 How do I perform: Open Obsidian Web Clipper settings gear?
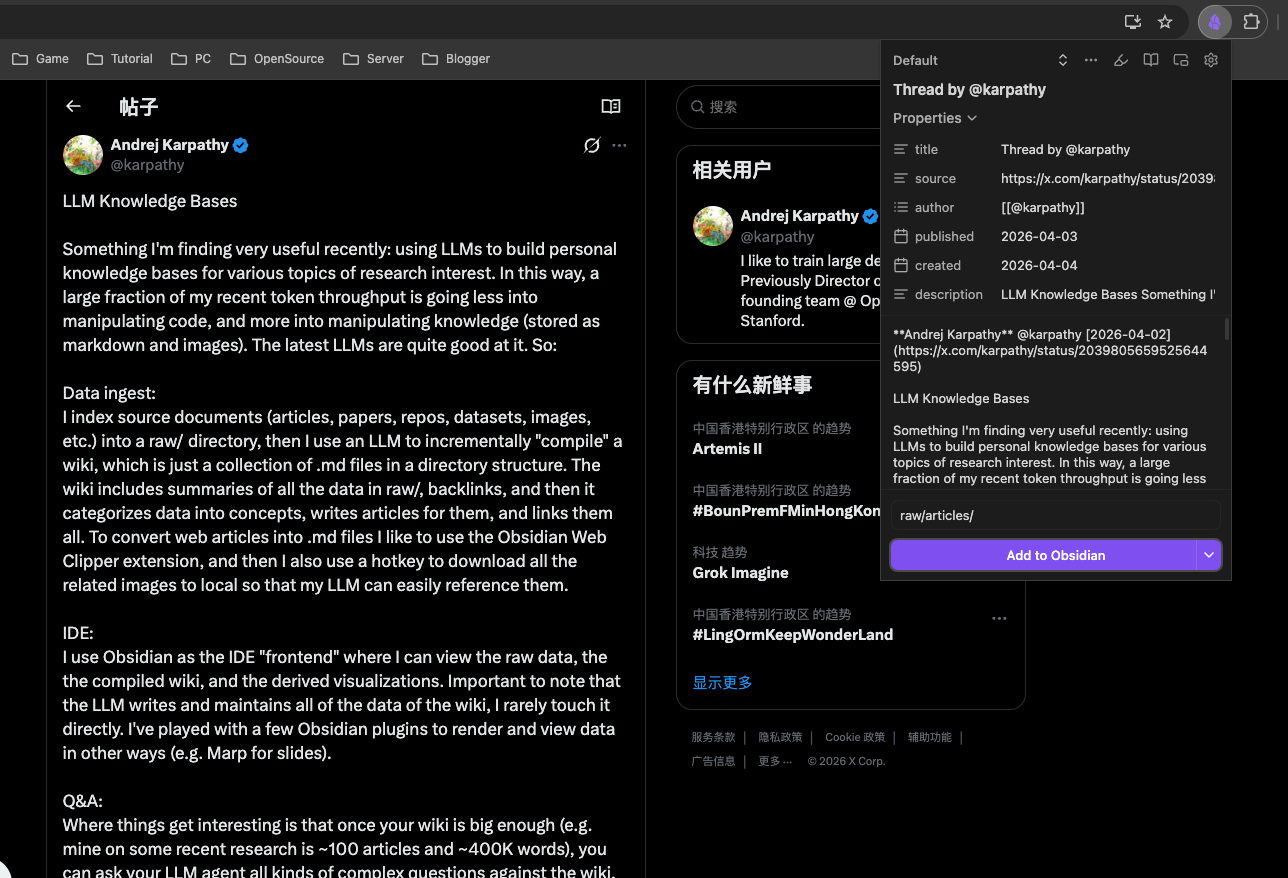coord(1210,60)
